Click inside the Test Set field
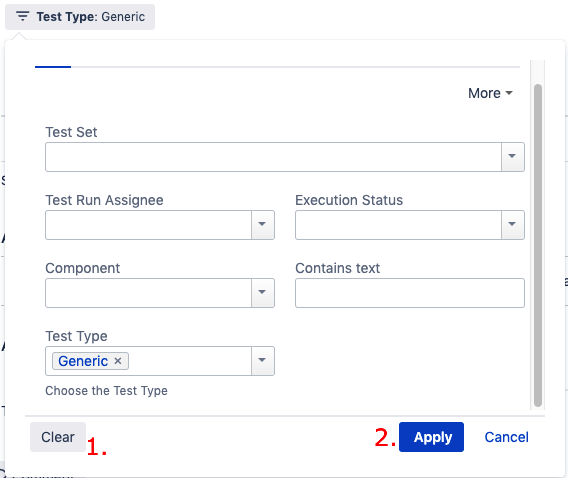568x478 pixels. [273, 157]
